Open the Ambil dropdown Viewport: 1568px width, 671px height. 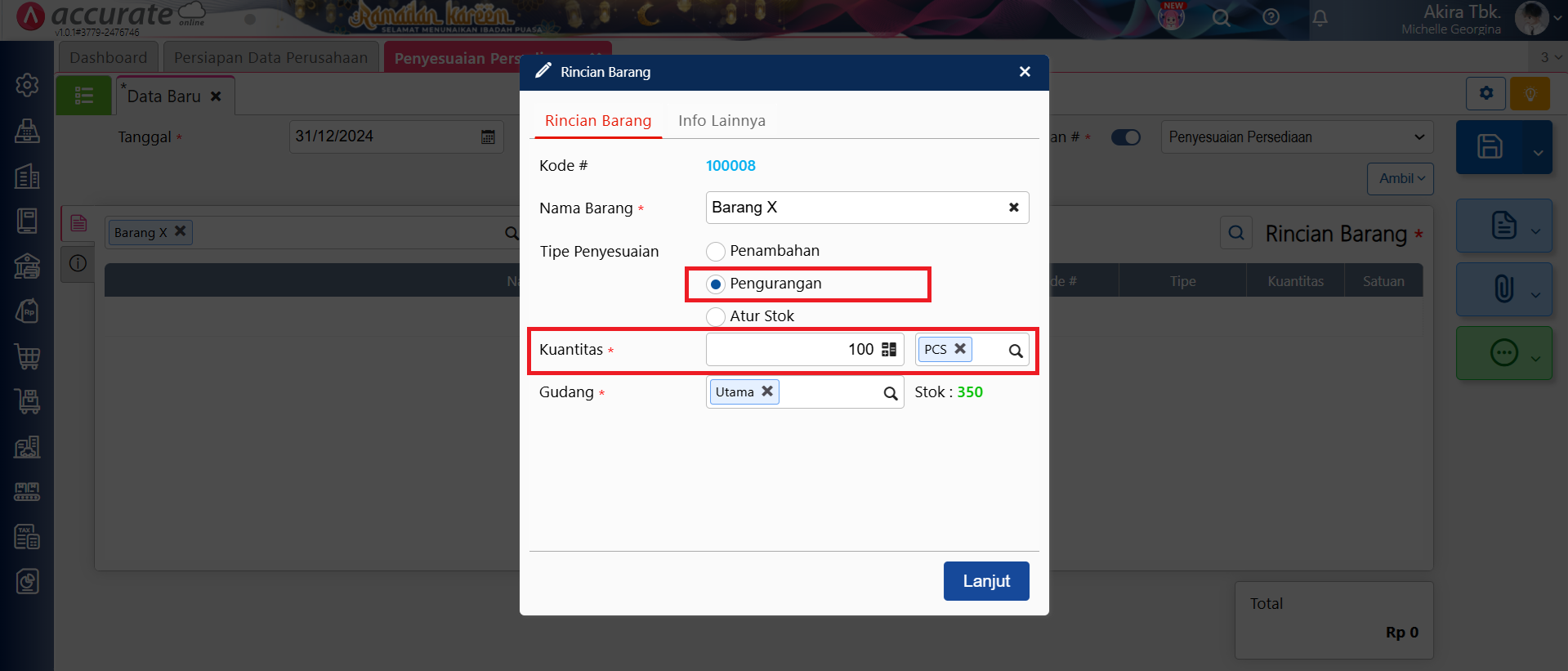click(1400, 179)
